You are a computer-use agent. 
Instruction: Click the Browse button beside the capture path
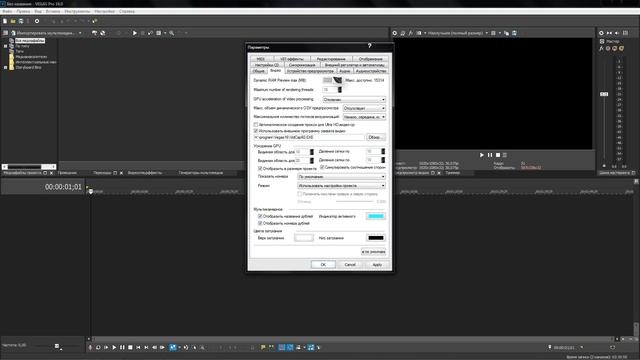click(x=376, y=138)
